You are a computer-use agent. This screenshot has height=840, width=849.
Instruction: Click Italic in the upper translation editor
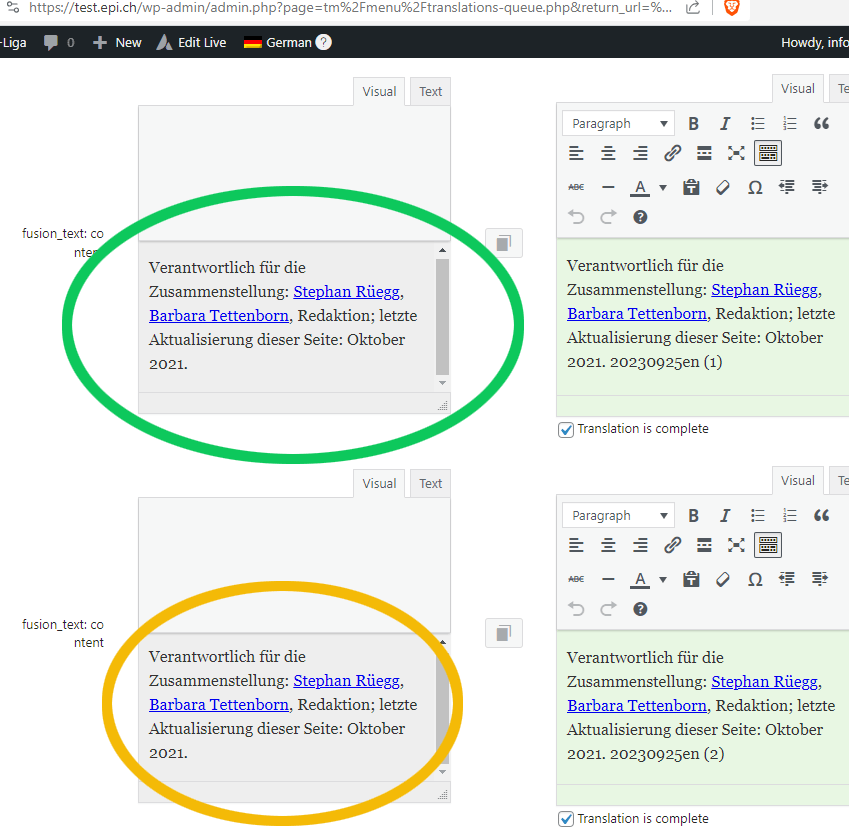pos(725,123)
